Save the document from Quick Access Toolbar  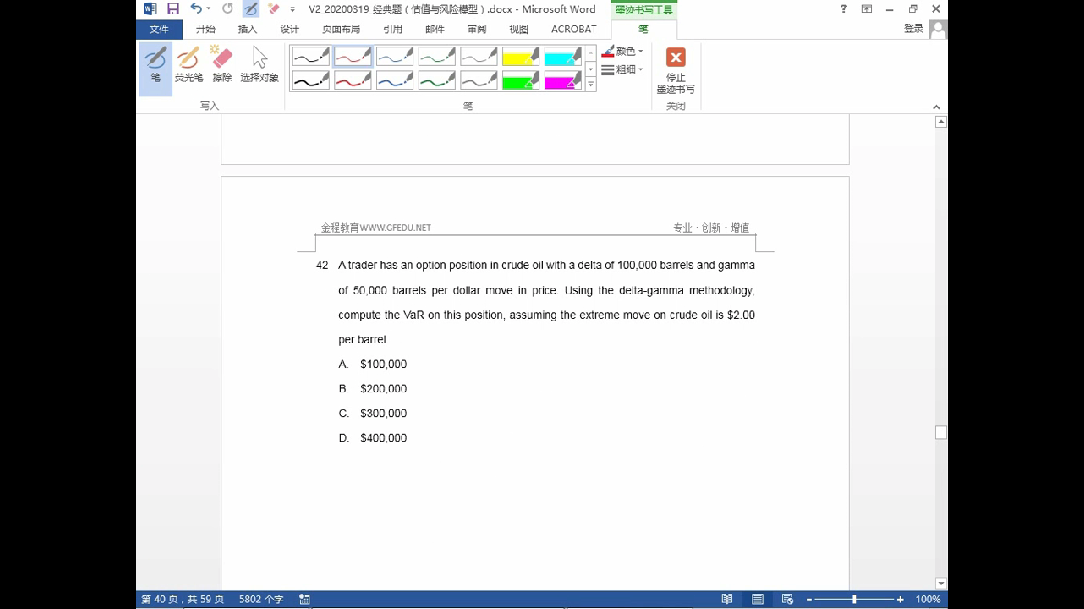[x=173, y=9]
